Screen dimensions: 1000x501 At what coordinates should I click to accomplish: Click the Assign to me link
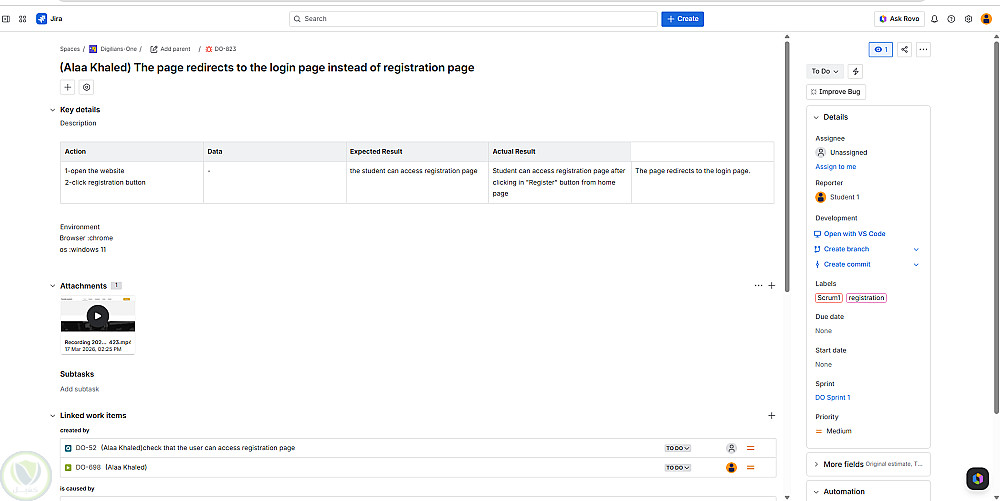coord(836,167)
